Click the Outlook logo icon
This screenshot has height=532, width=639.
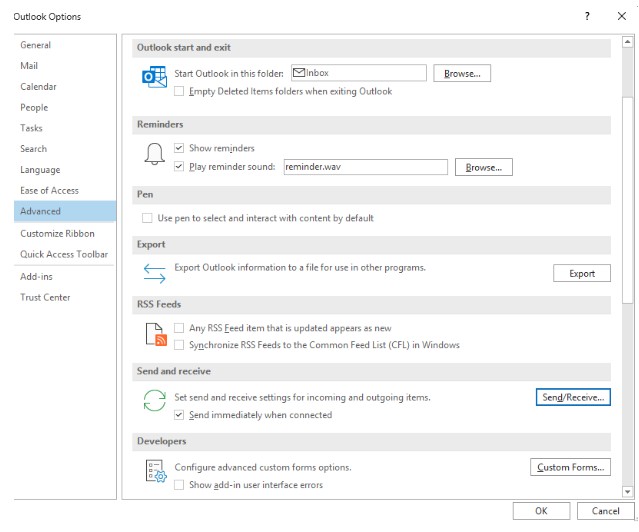pos(154,77)
